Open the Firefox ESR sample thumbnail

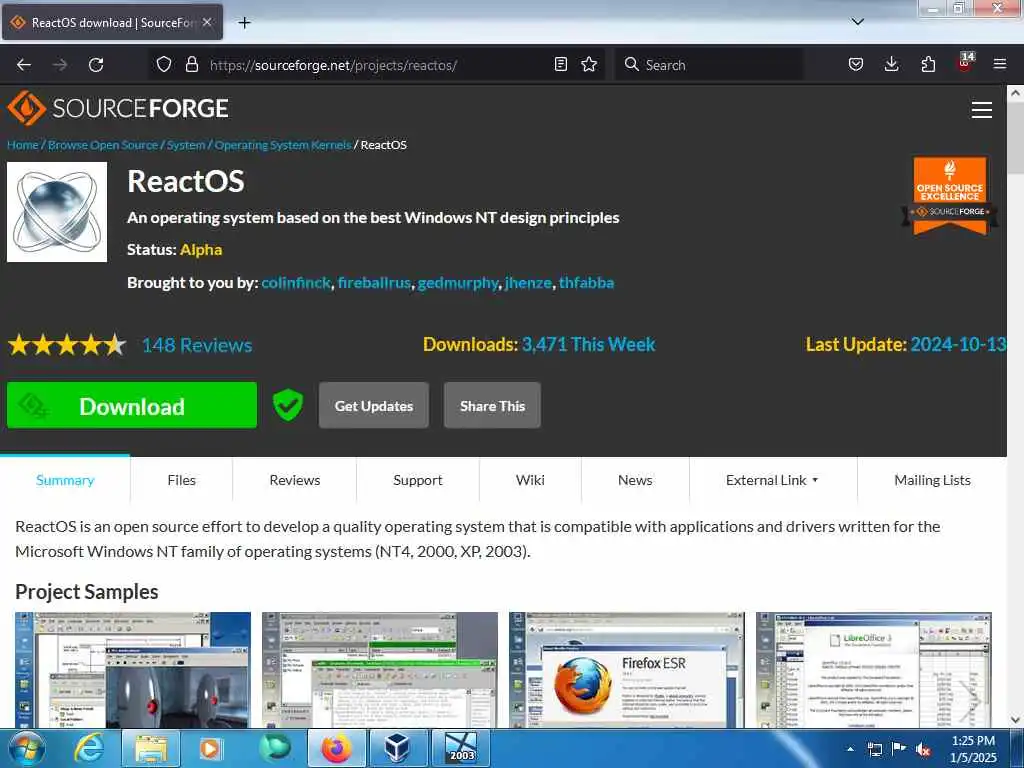click(x=626, y=670)
